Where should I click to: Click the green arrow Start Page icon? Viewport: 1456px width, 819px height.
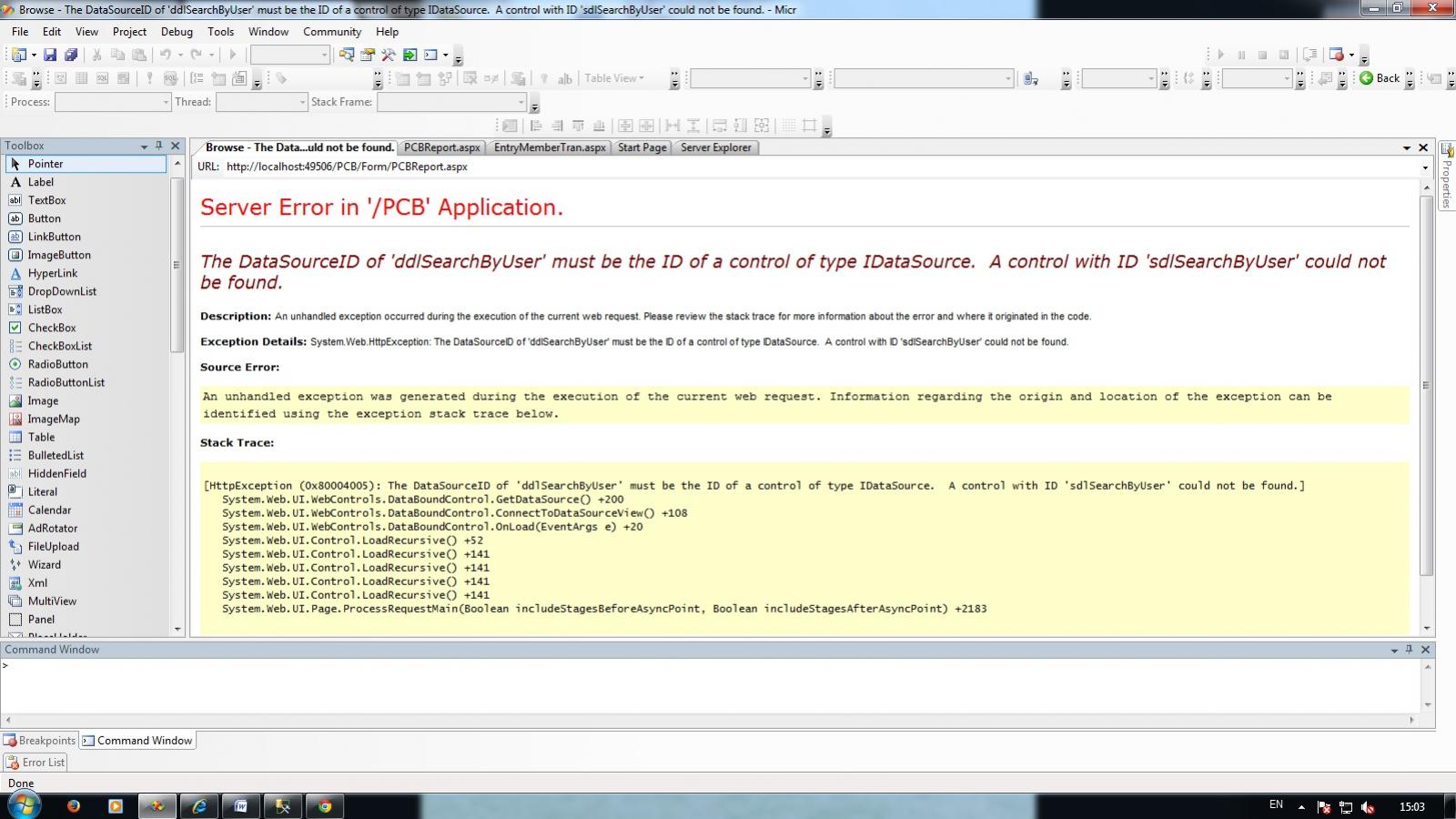click(409, 55)
